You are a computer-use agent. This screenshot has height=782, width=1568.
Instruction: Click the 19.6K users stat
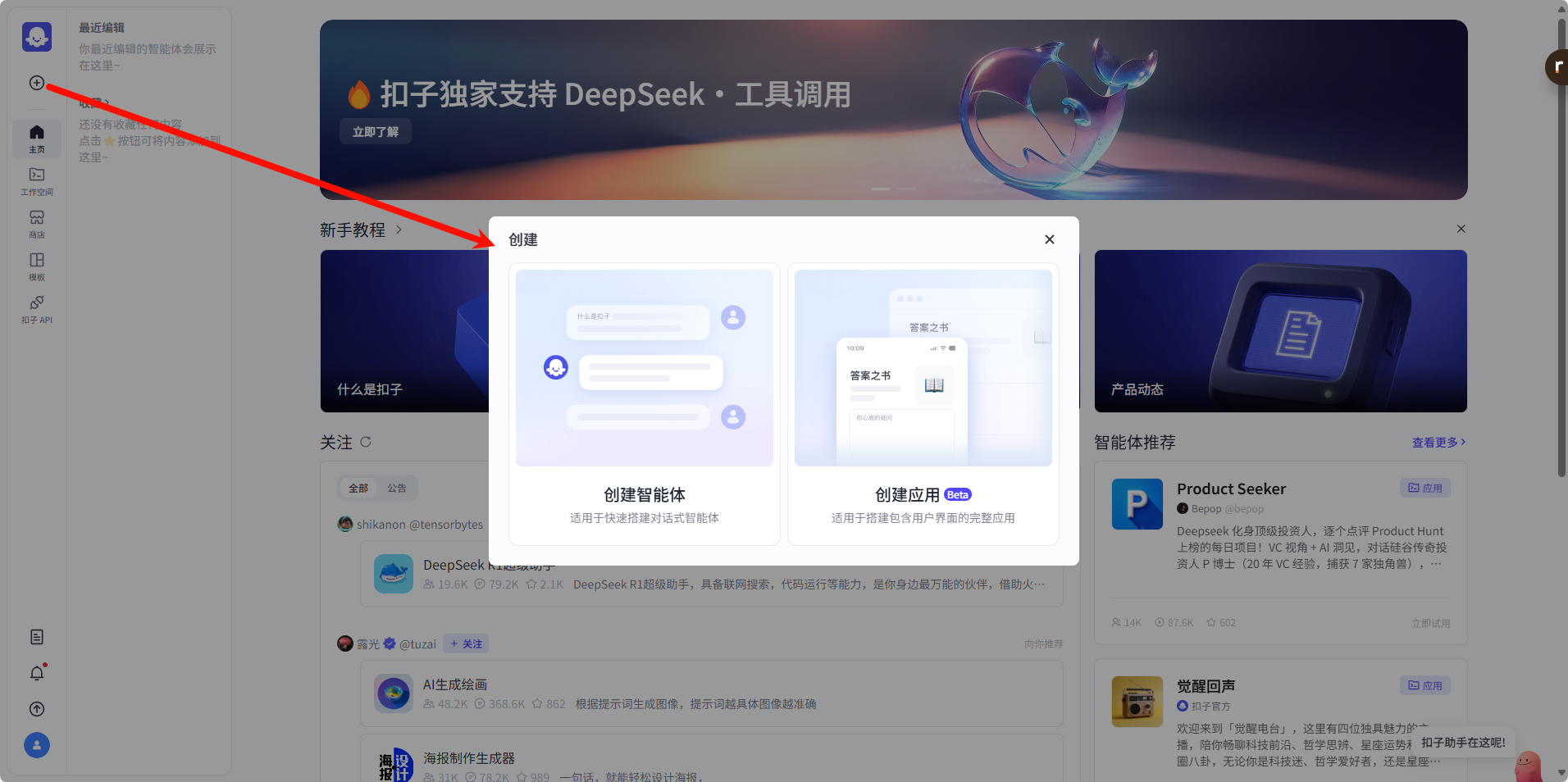[x=445, y=584]
